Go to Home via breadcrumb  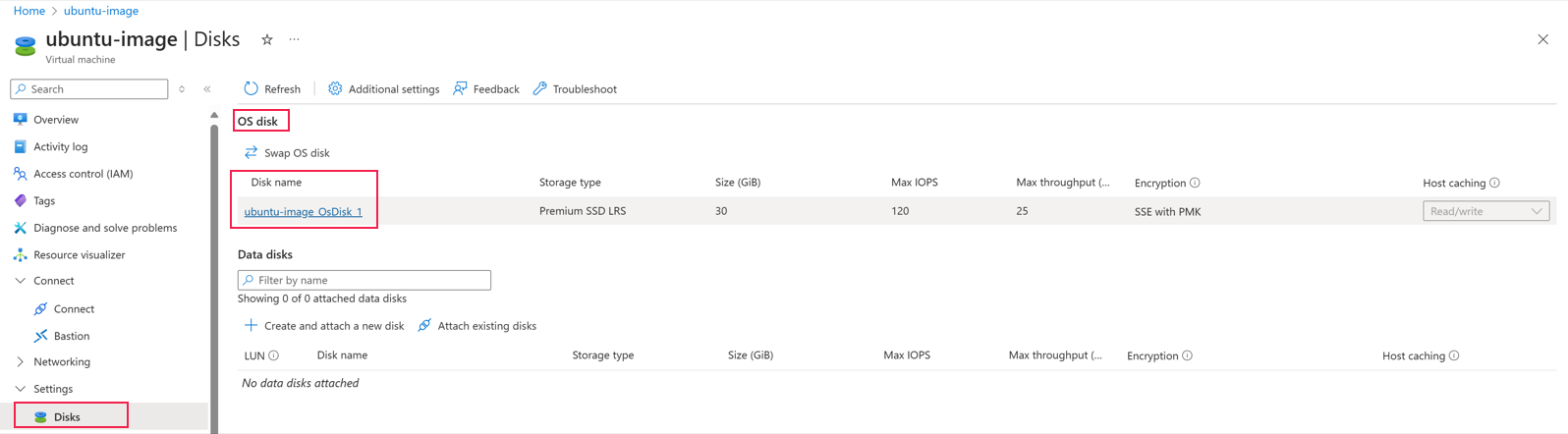point(28,11)
